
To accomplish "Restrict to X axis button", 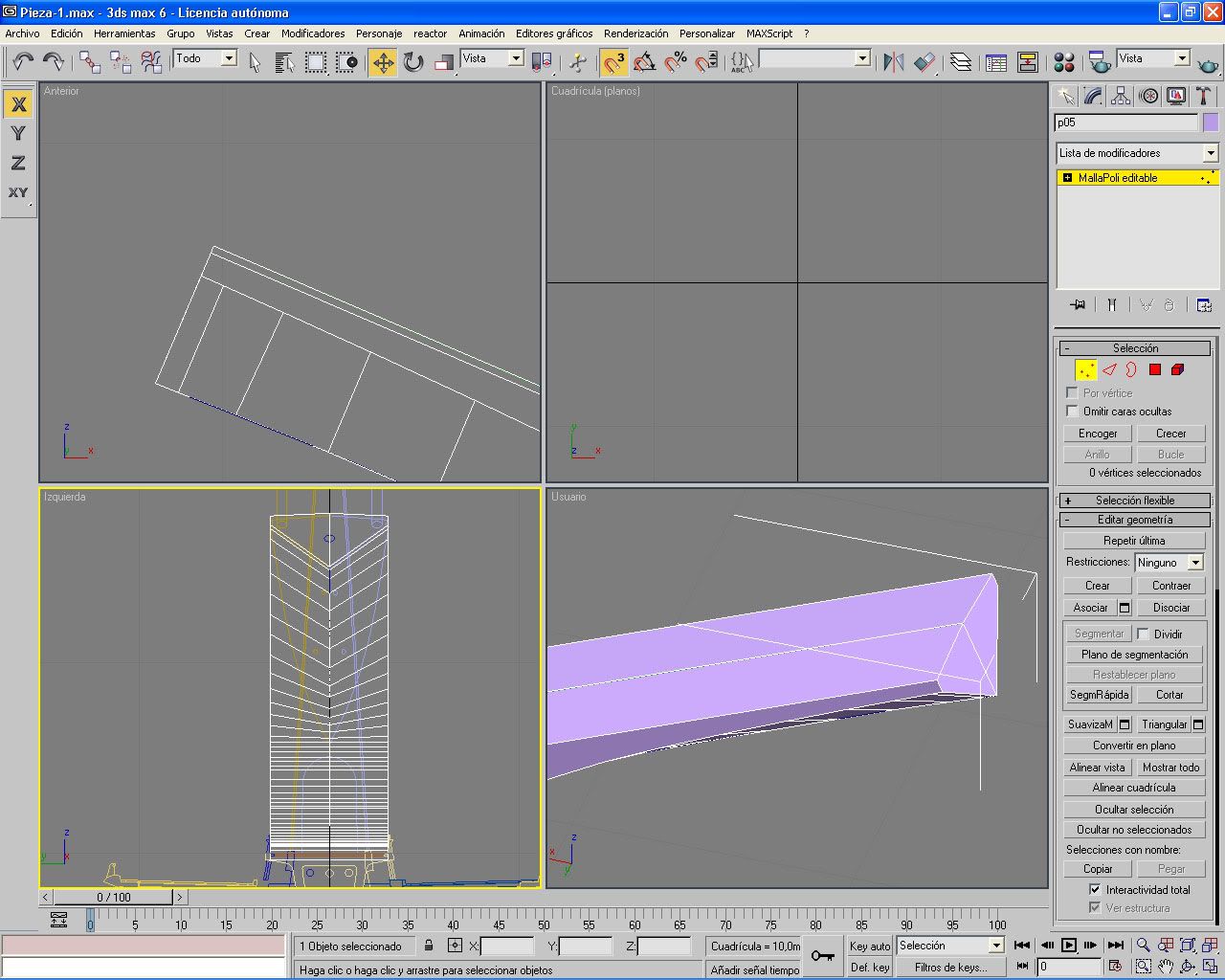I will (18, 103).
